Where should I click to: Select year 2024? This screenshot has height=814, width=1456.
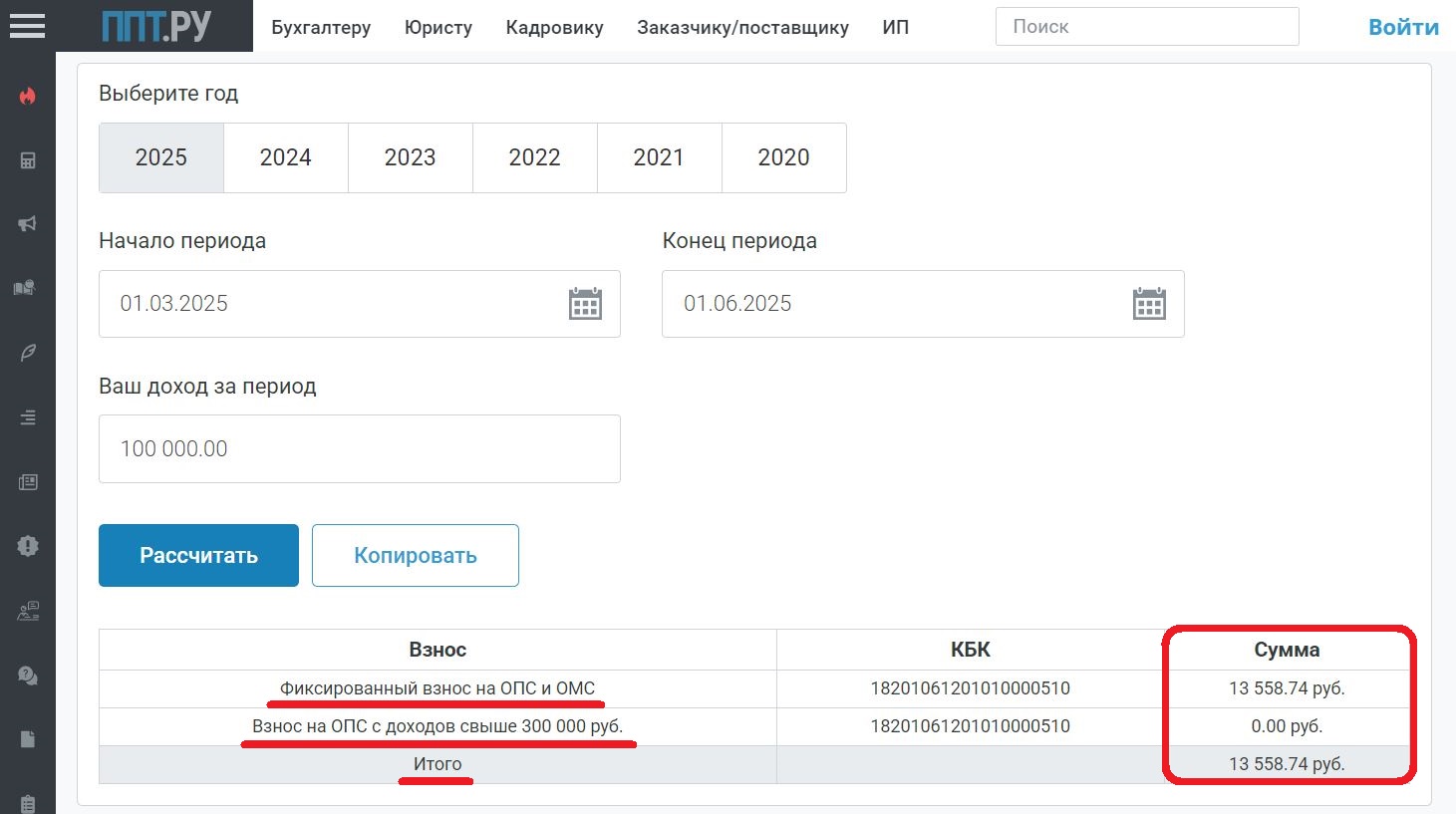point(285,157)
